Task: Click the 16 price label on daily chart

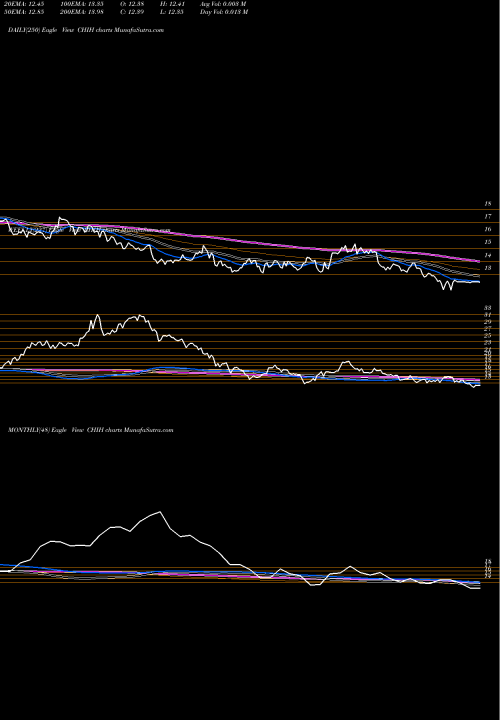Action: click(488, 229)
